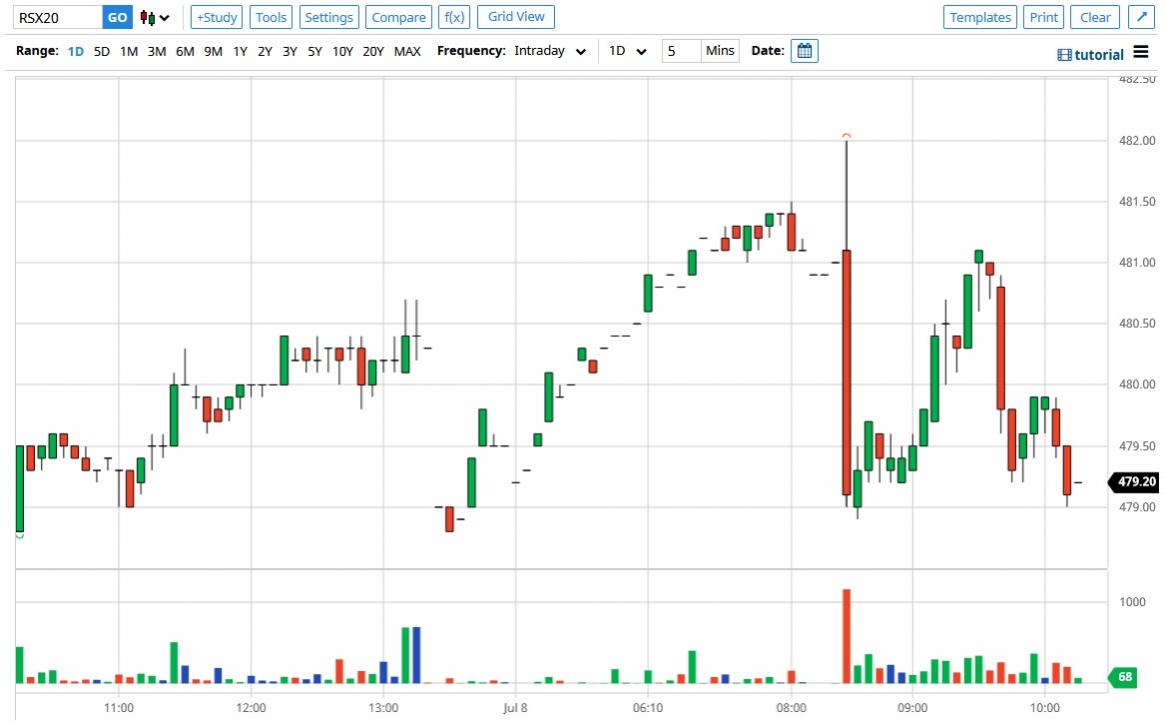Viewport: 1165px width, 726px height.
Task: Switch to Grid View
Action: [516, 17]
